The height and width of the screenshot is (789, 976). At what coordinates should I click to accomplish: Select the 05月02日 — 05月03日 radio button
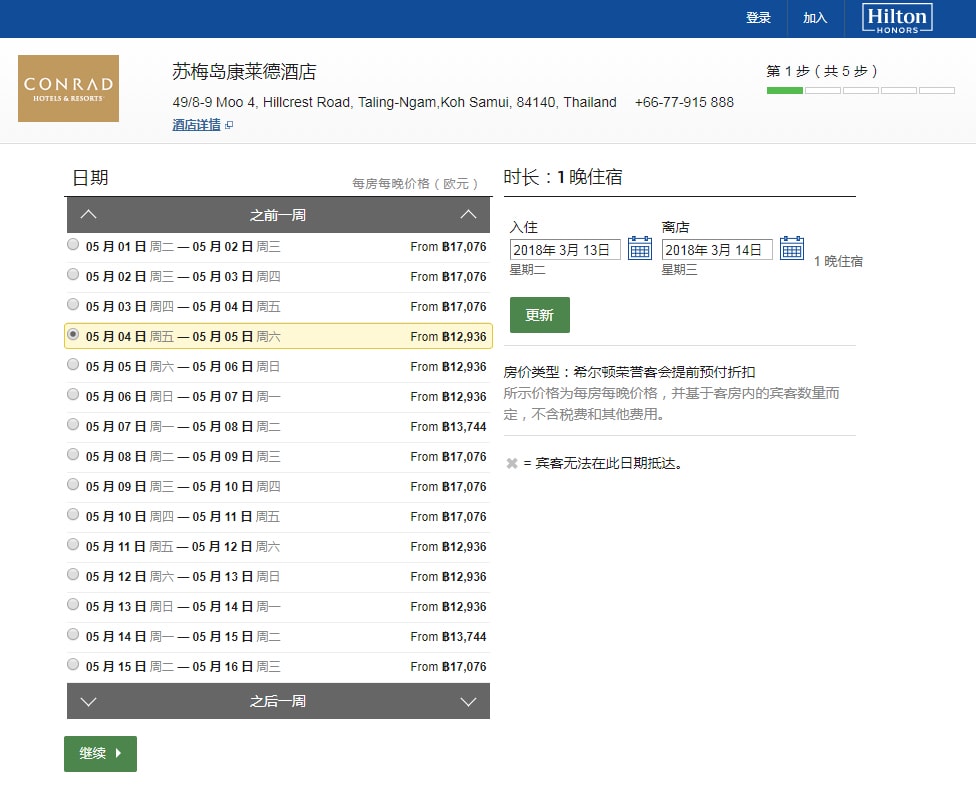coord(73,274)
